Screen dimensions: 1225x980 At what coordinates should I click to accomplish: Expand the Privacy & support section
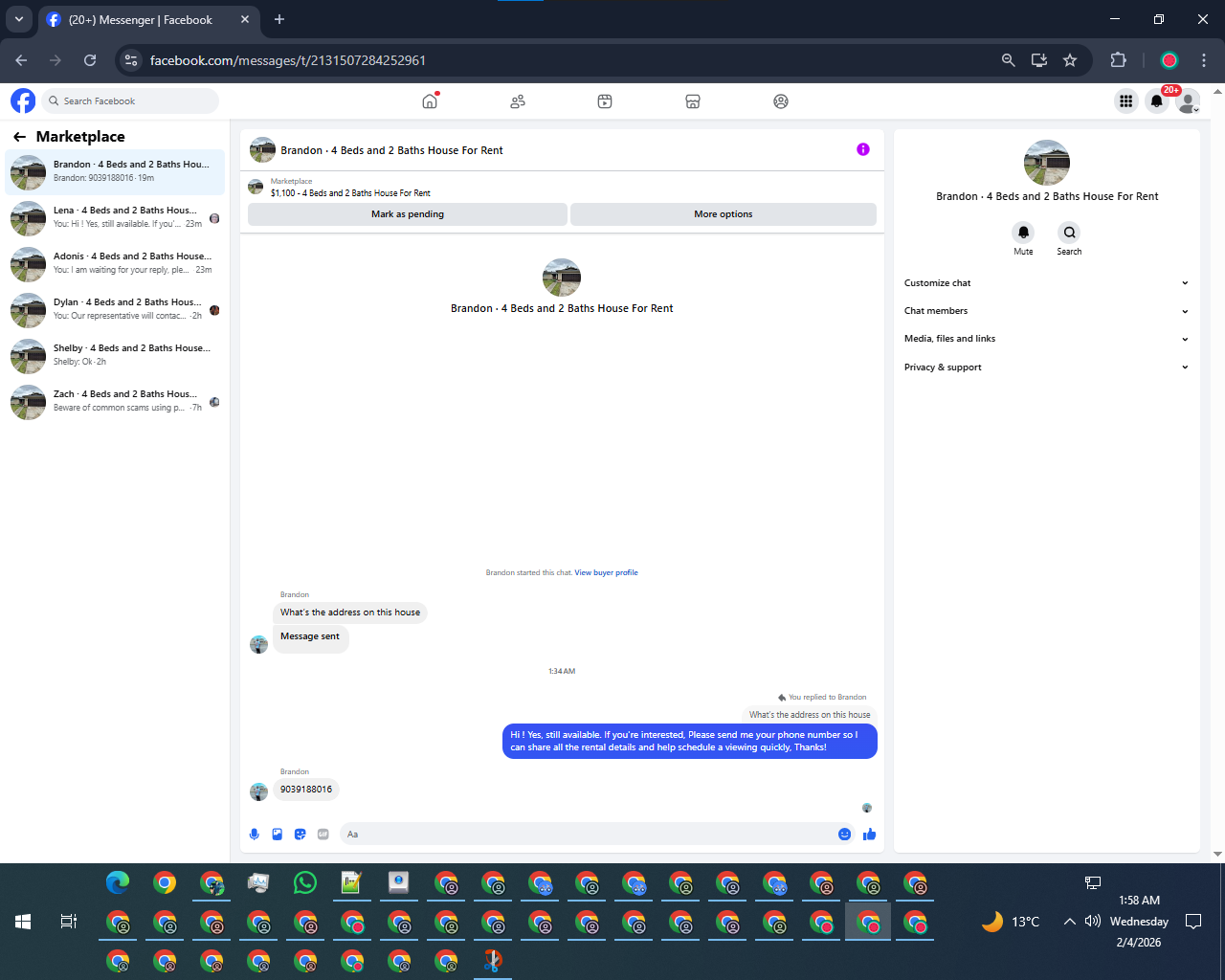1047,367
